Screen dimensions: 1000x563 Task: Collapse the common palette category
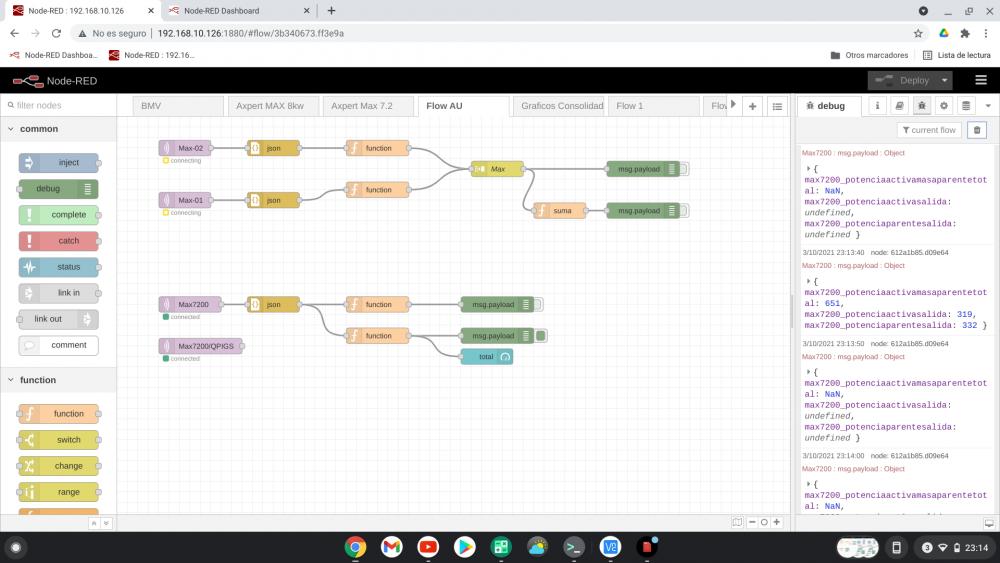[11, 129]
